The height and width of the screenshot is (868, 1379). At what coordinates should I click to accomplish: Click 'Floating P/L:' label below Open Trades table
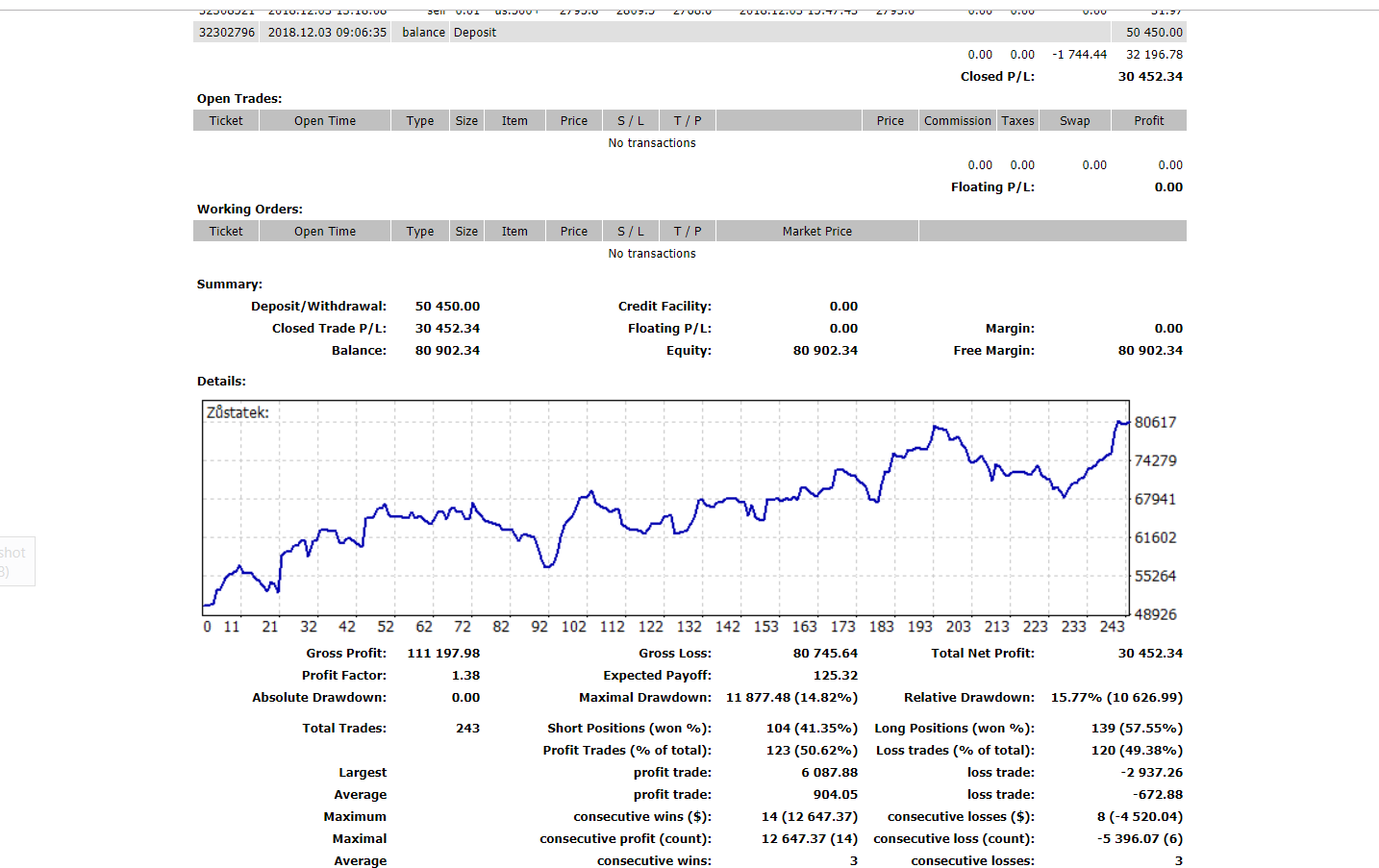(x=992, y=187)
